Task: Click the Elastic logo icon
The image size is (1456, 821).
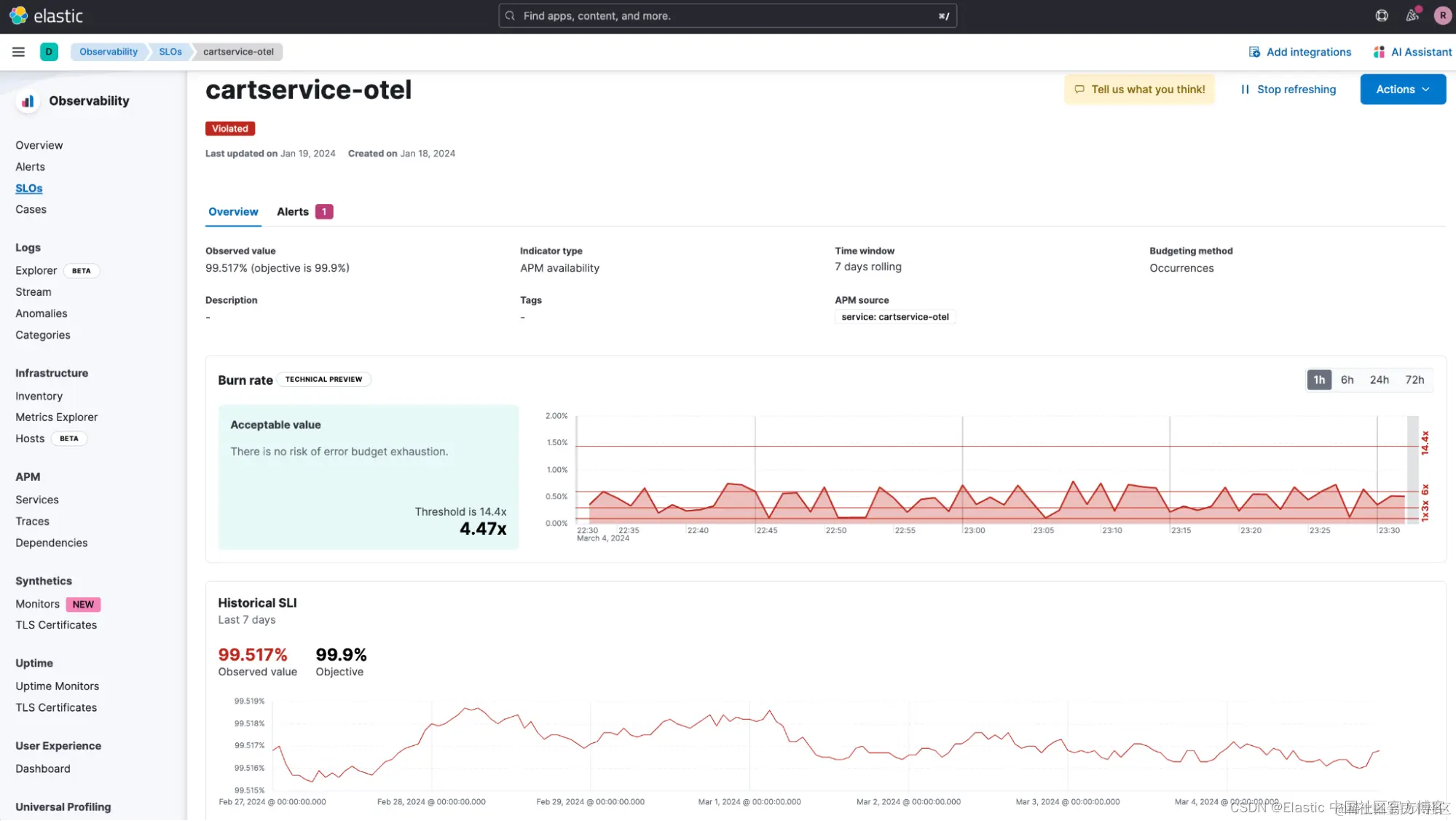Action: (x=18, y=15)
